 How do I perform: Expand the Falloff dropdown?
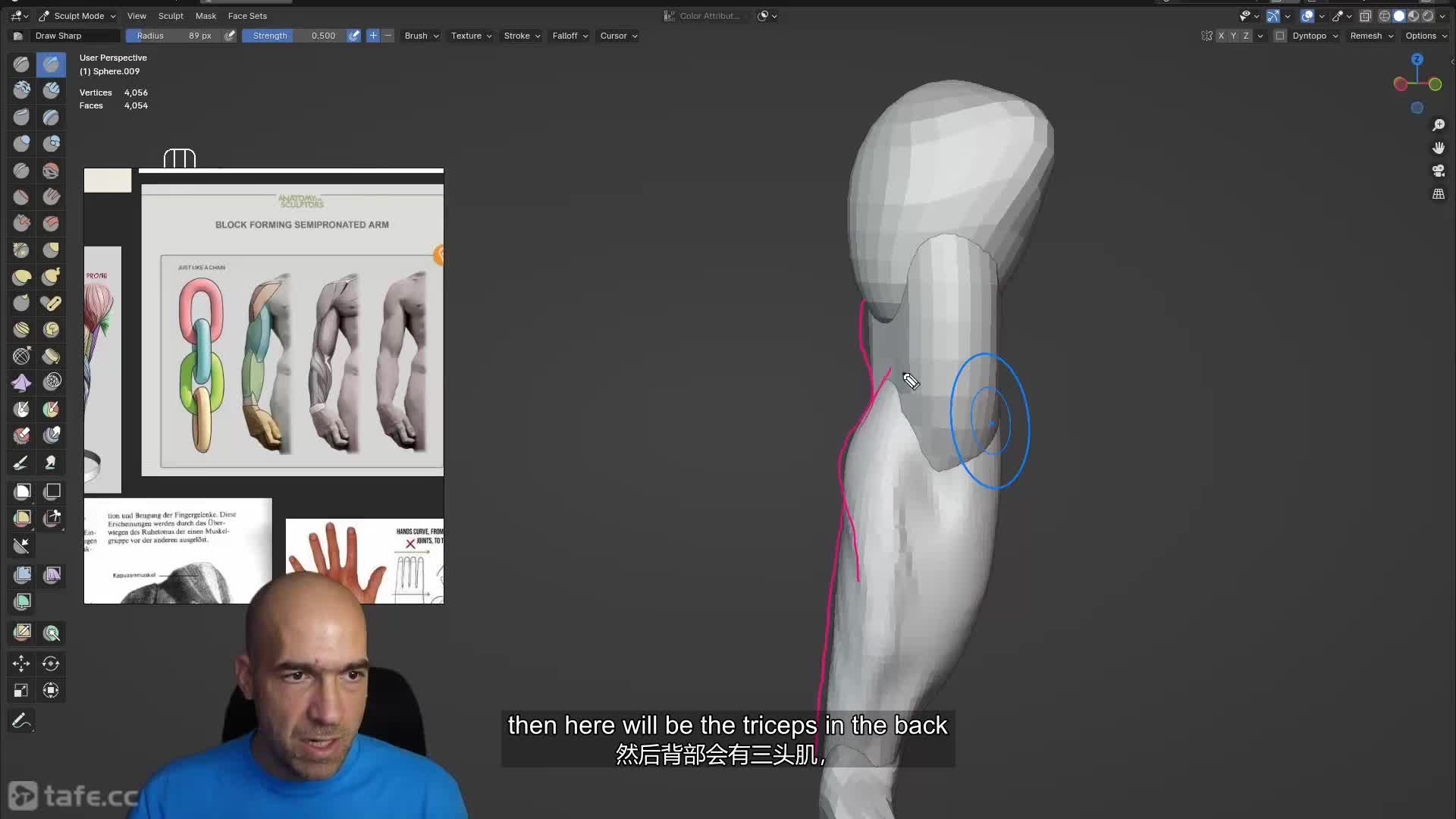click(570, 36)
